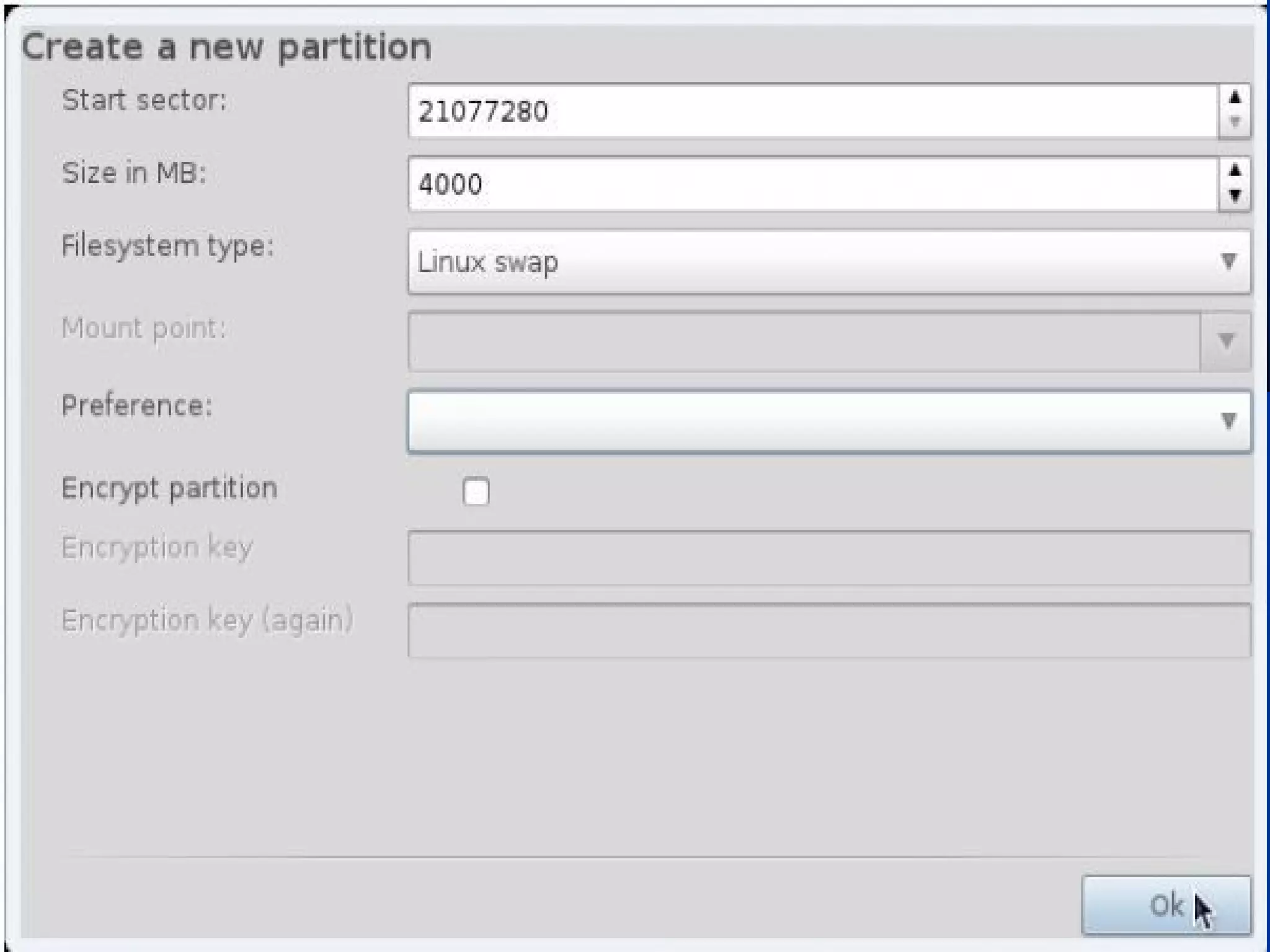Increase Size in MB using up arrow
Viewport: 1270px width, 952px height.
(1234, 170)
